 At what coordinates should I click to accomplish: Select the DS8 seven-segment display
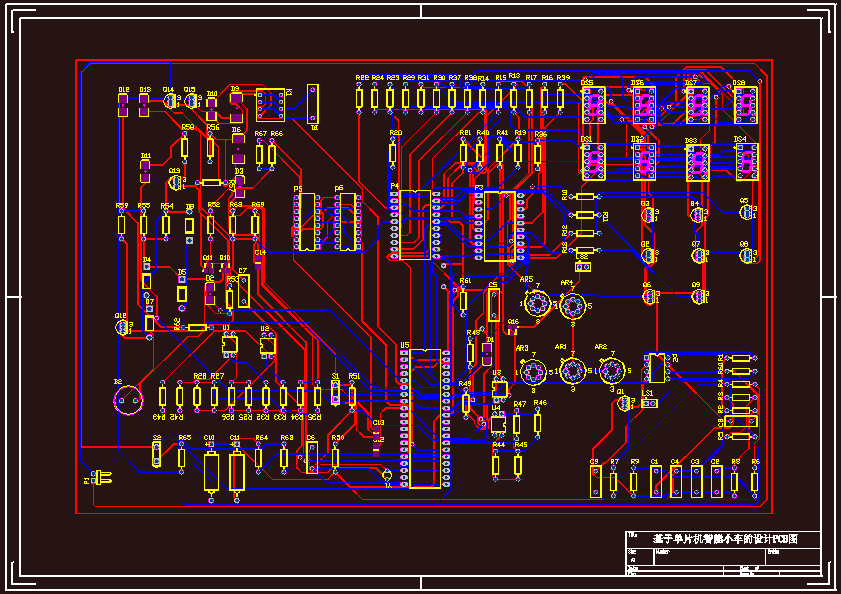746,105
